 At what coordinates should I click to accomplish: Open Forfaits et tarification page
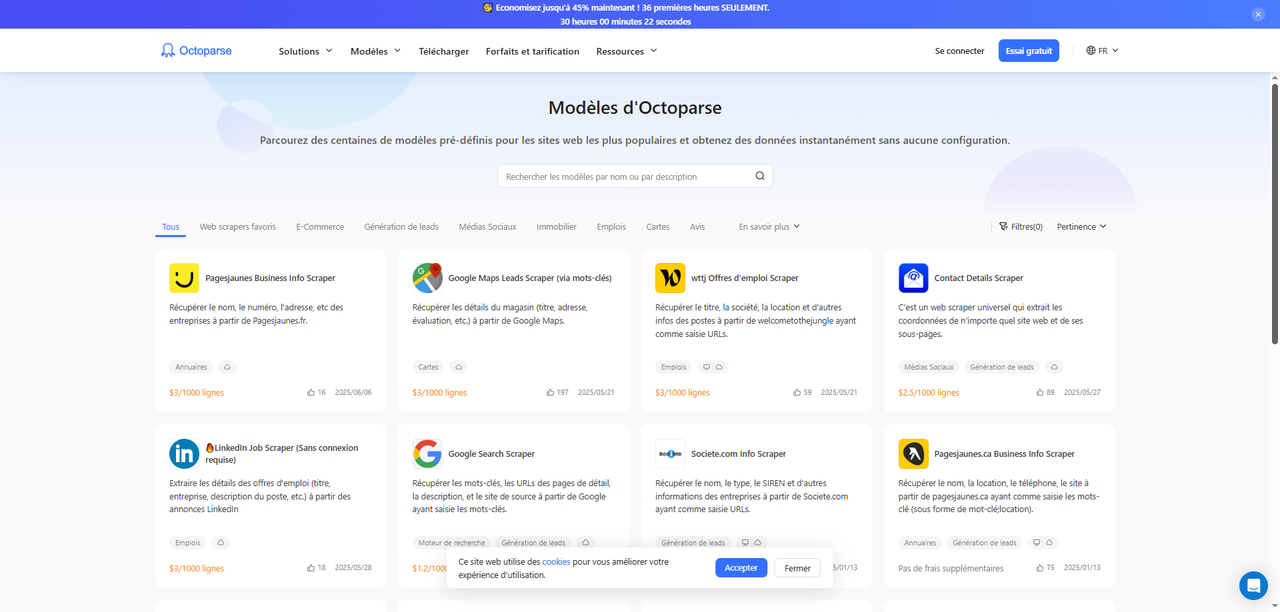click(x=532, y=51)
